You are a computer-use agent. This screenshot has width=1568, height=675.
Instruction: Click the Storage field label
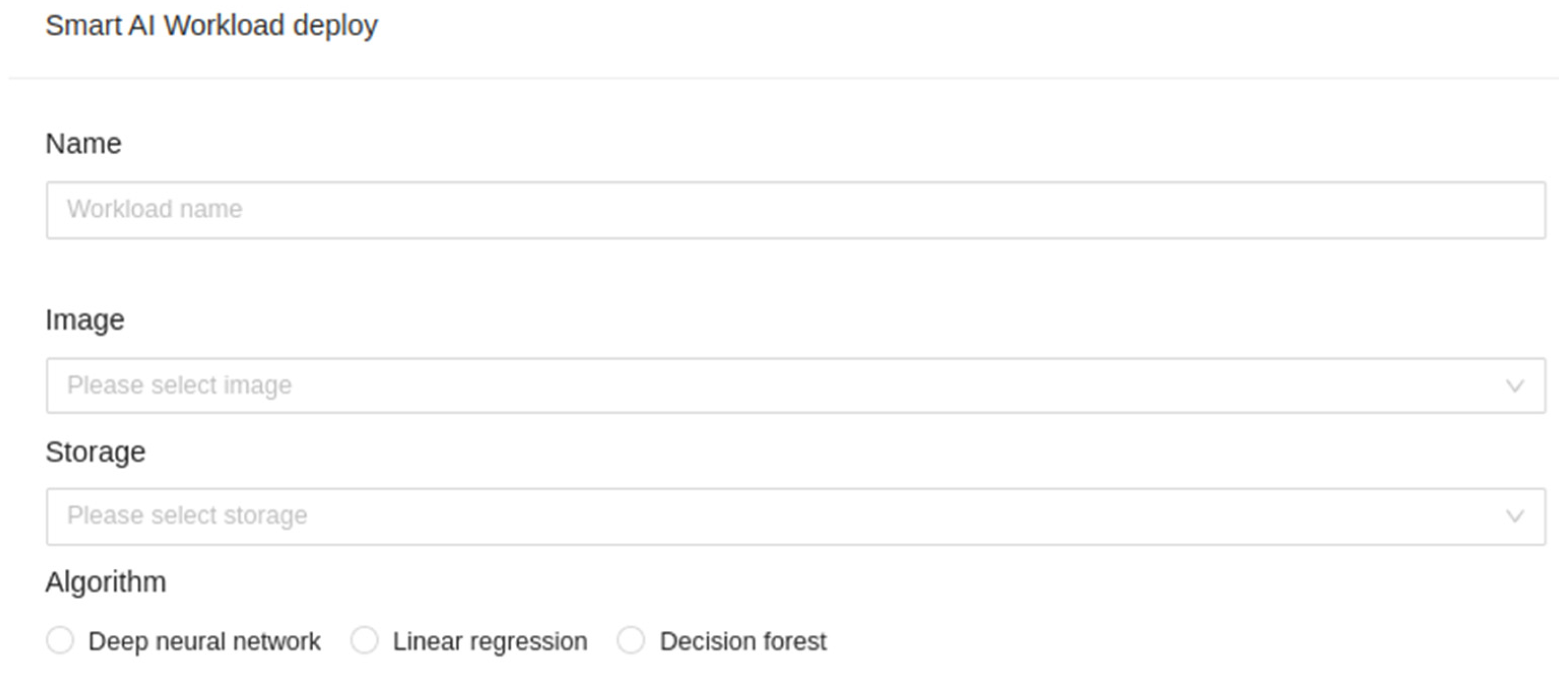click(x=96, y=452)
